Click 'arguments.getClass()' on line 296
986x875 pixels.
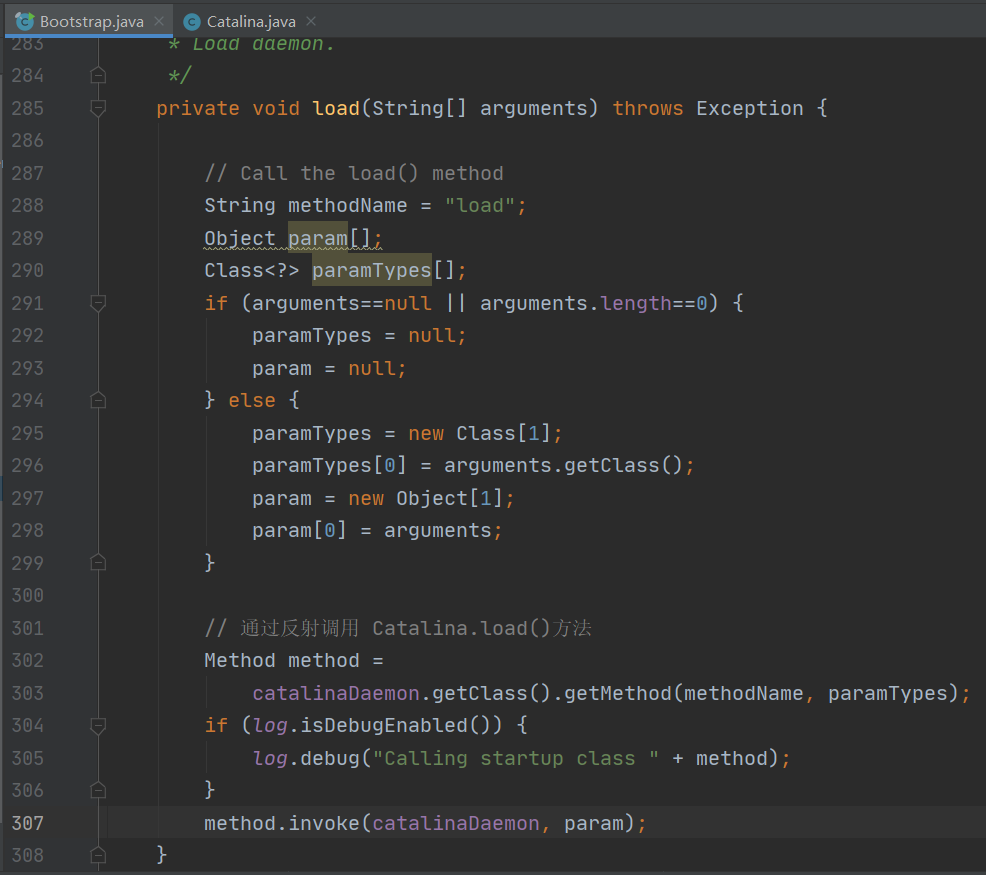coord(563,465)
